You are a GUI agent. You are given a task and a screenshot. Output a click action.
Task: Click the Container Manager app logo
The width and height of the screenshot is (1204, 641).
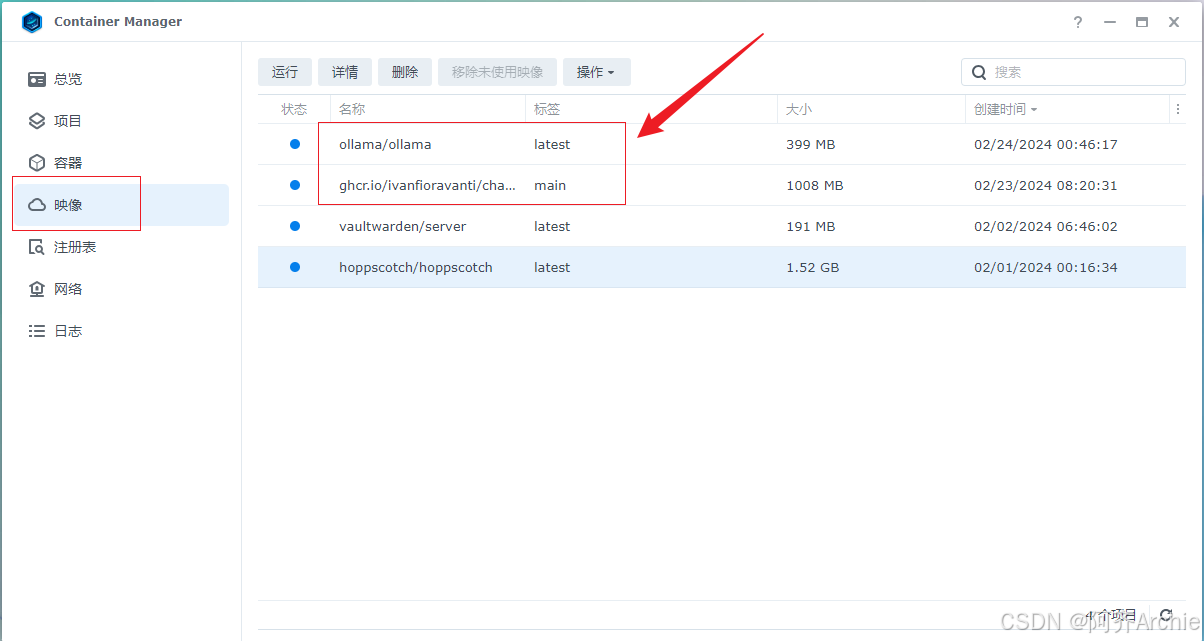click(x=32, y=22)
